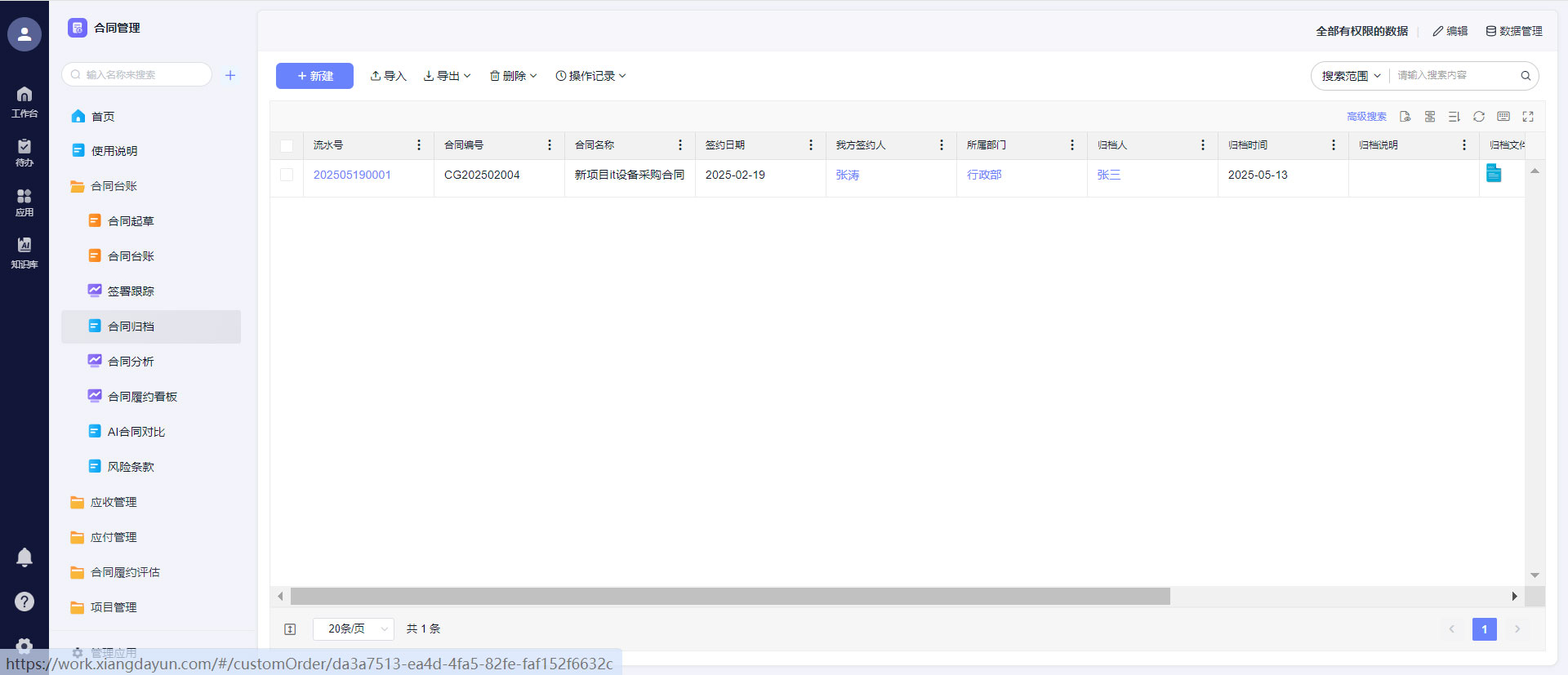Enter full screen with the expand icon
The width and height of the screenshot is (1568, 675).
[x=1528, y=117]
